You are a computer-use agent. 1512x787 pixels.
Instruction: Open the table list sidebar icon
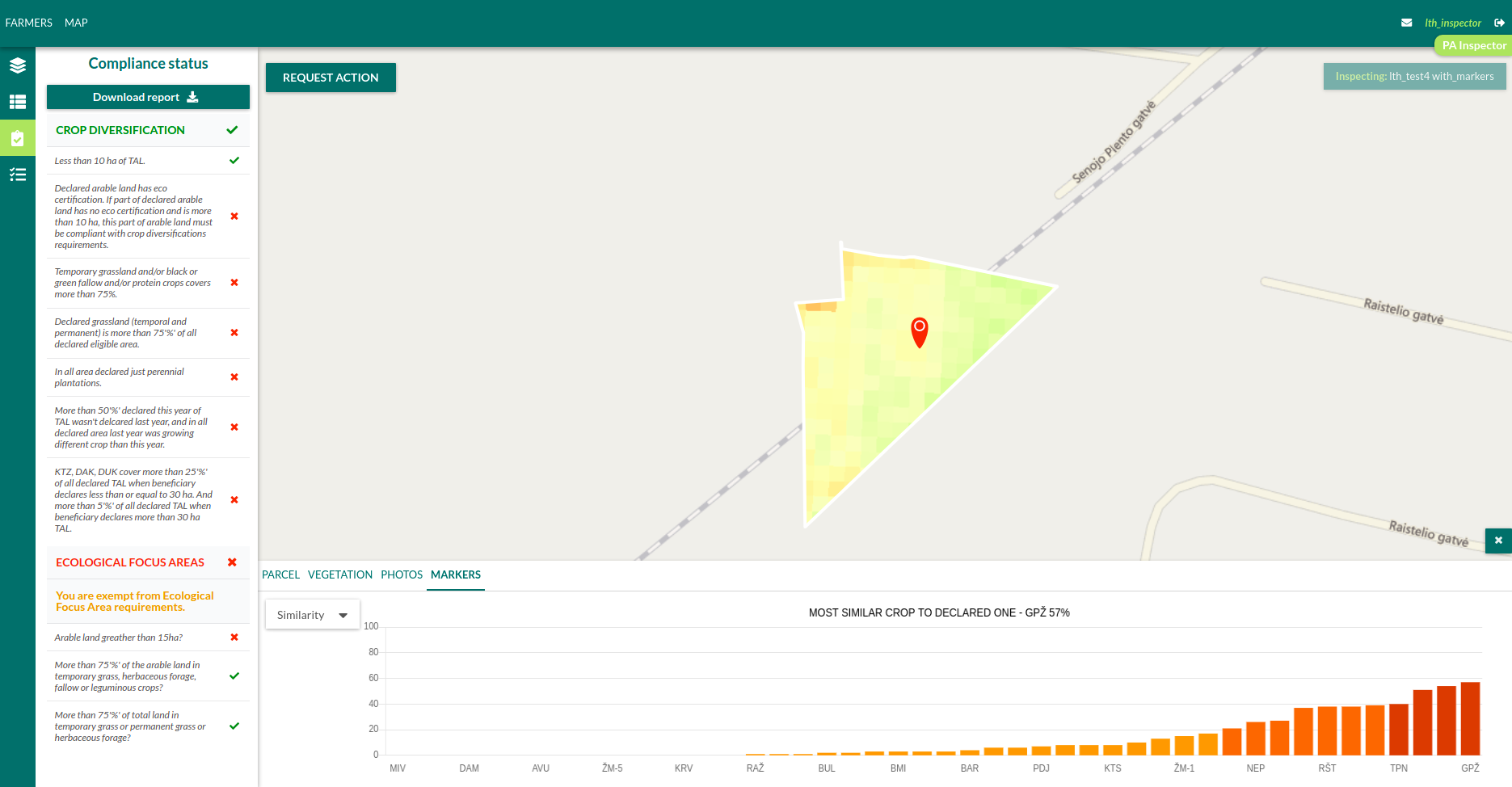pyautogui.click(x=18, y=102)
